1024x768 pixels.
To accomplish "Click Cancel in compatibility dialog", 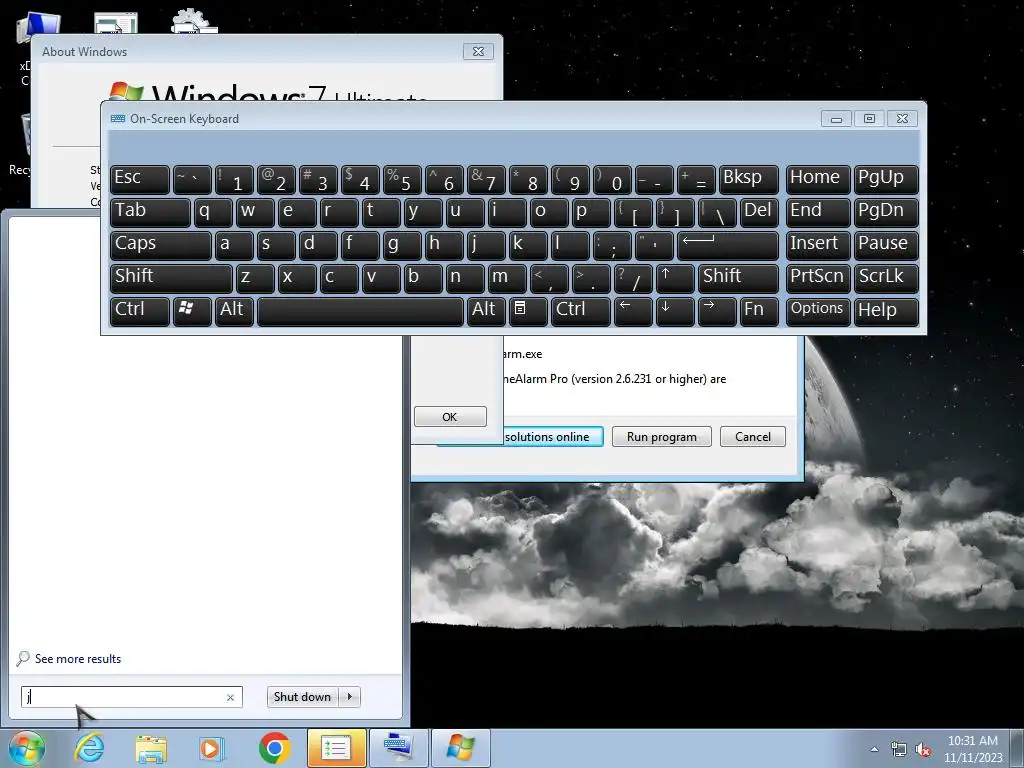I will pyautogui.click(x=753, y=436).
